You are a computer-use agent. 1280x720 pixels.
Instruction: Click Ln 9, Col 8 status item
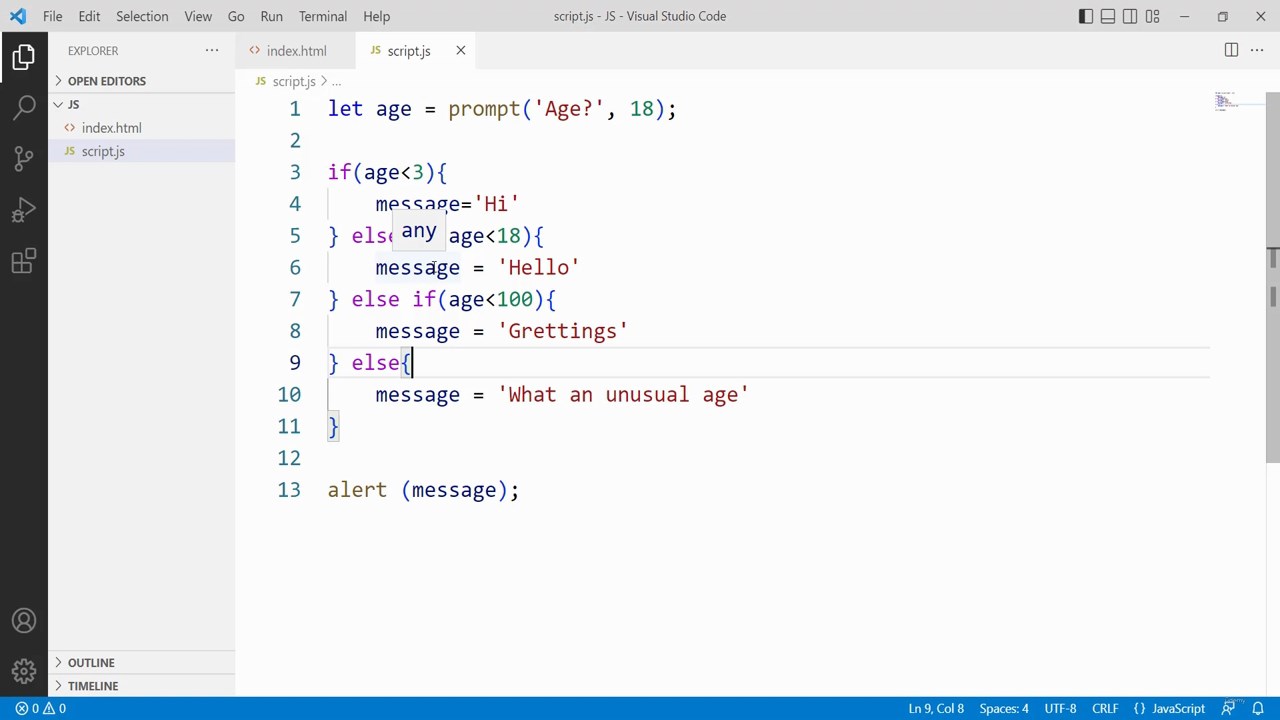(936, 708)
